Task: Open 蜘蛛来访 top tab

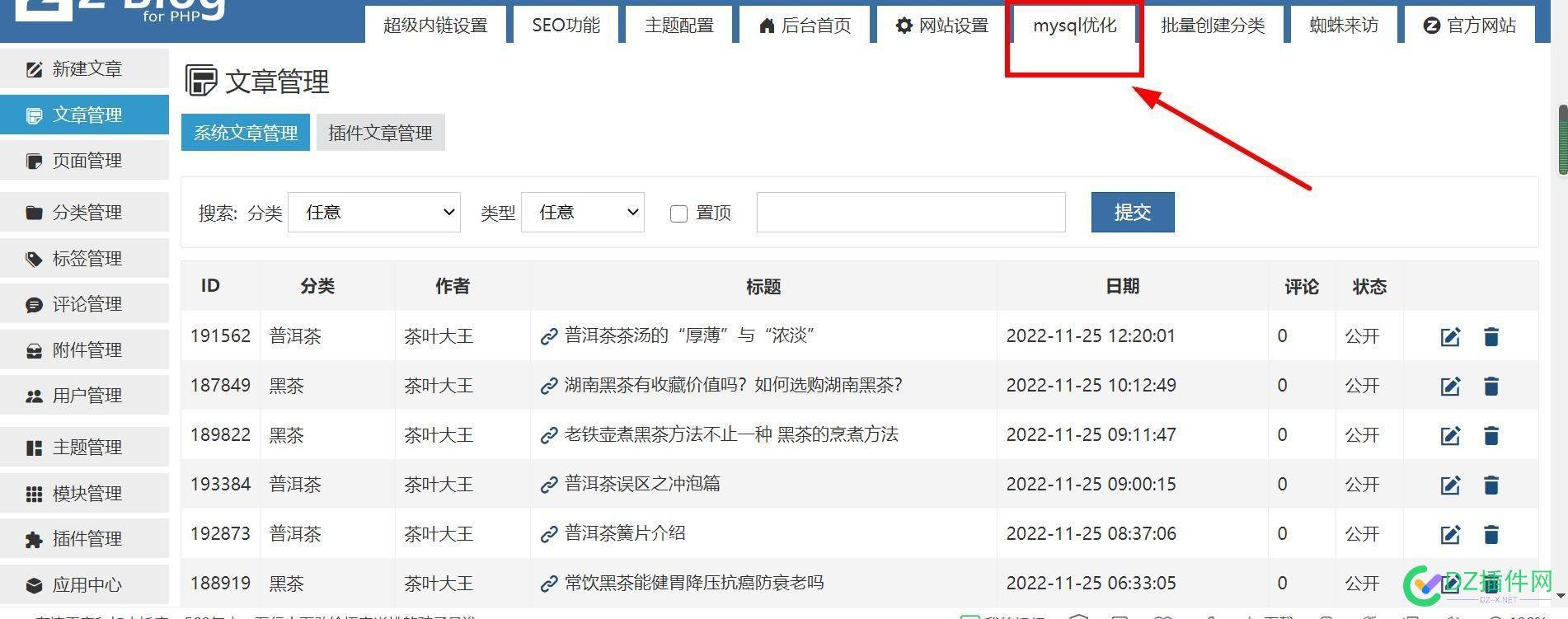Action: [x=1344, y=25]
